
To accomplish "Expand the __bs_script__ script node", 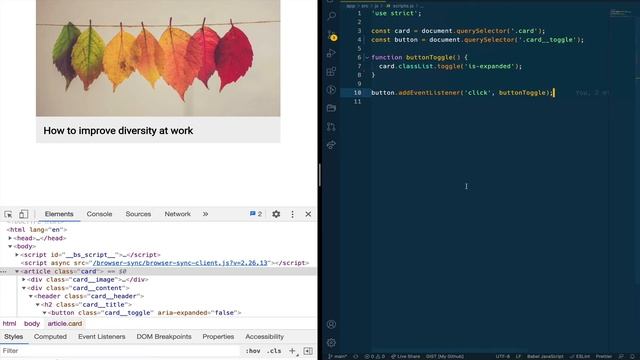I will click(x=17, y=255).
